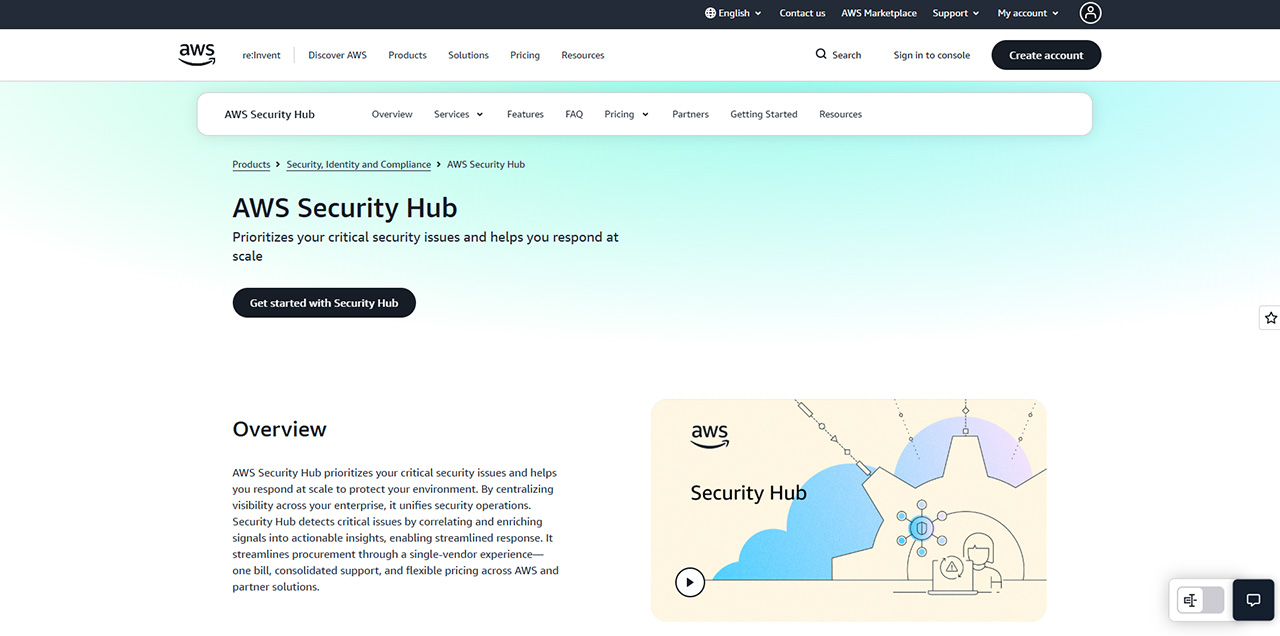
Task: Open the Pricing menu in the main header
Action: point(524,55)
